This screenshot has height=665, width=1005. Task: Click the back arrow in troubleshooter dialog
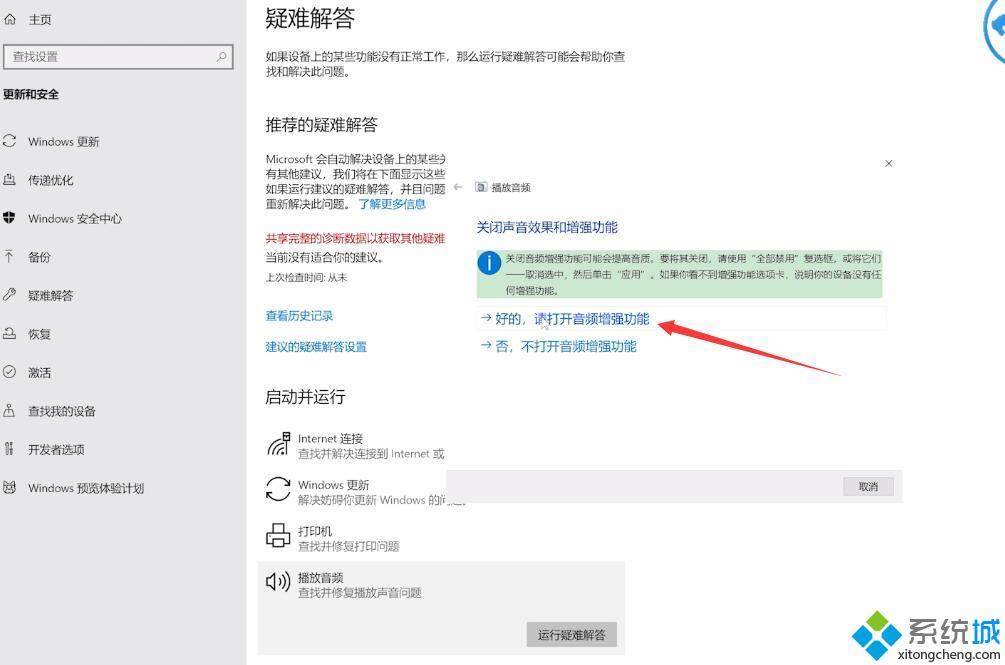point(458,187)
